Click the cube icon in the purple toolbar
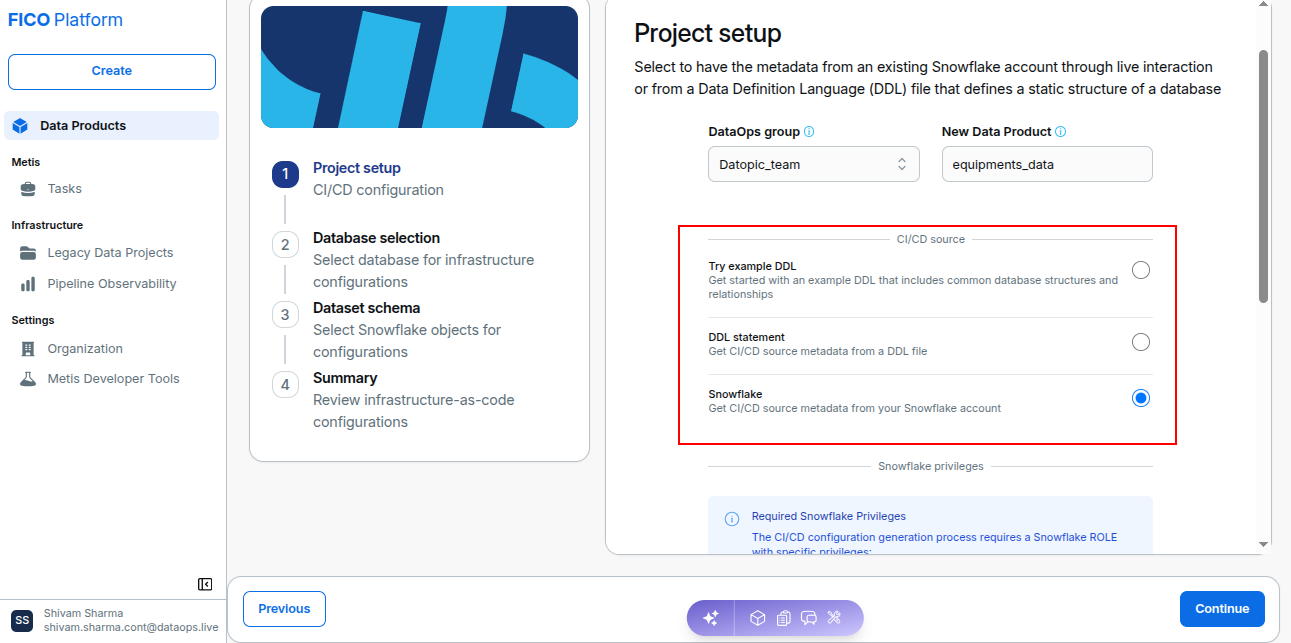Screen dimensions: 1291x643 click(x=758, y=618)
